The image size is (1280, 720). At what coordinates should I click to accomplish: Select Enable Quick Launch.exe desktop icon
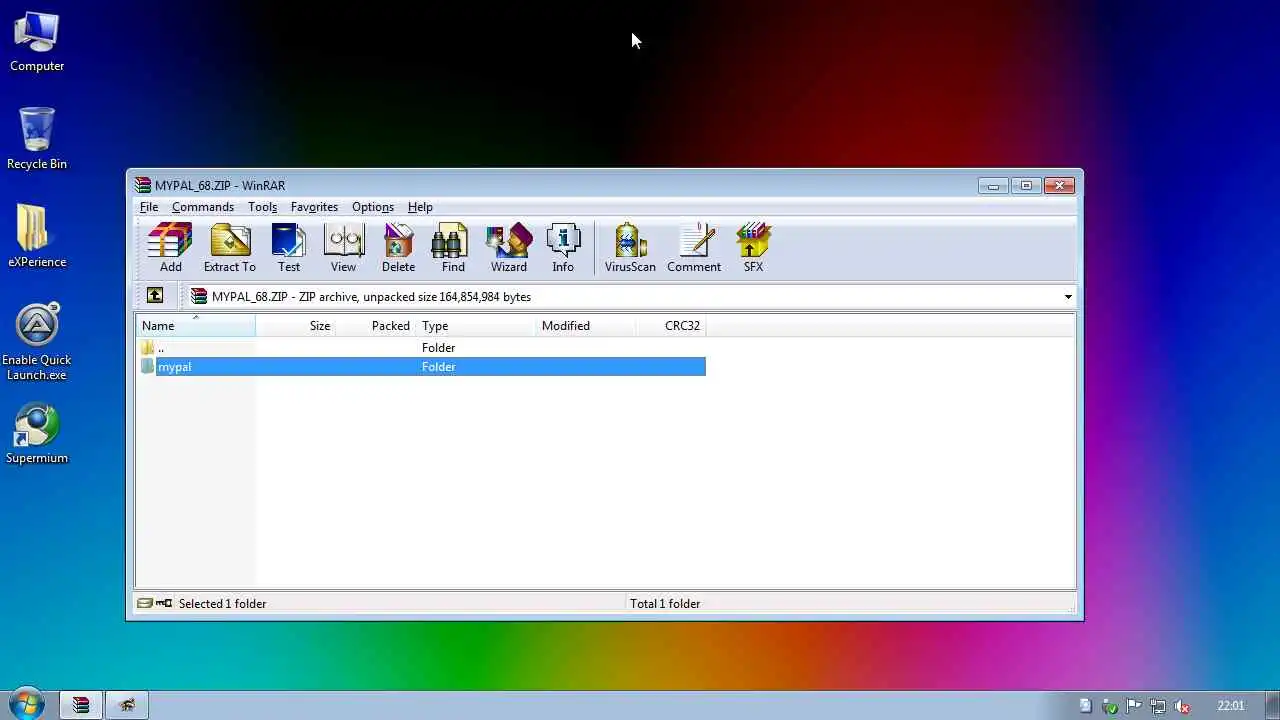point(37,342)
